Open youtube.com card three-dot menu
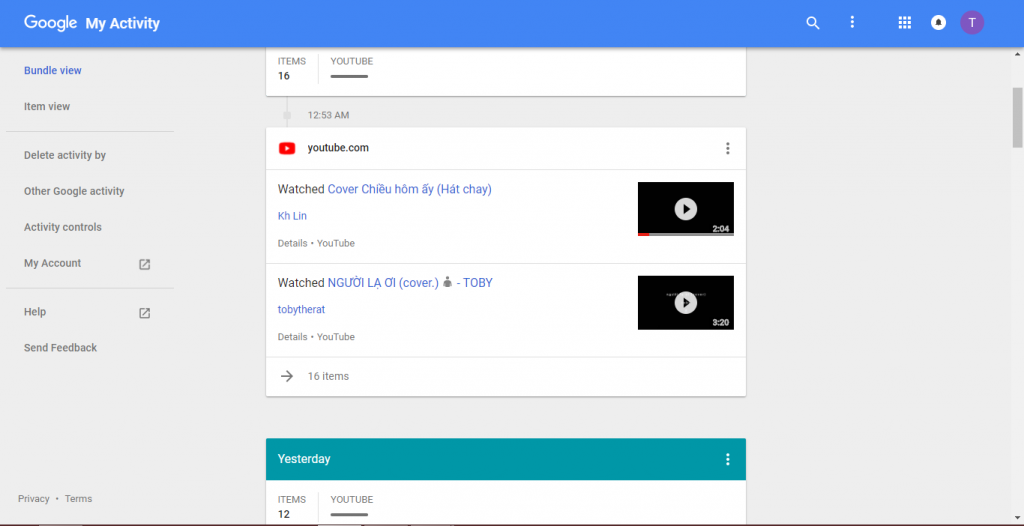The width and height of the screenshot is (1024, 526). [728, 148]
